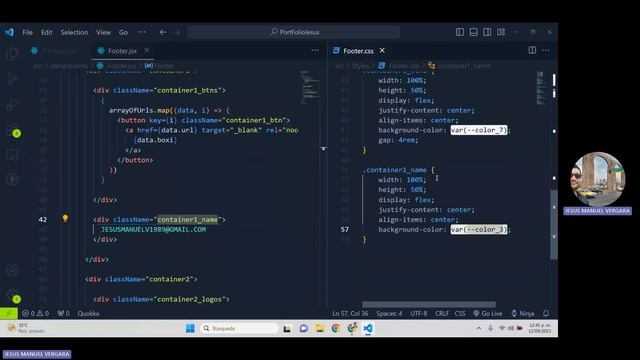640x360 pixels.
Task: Toggle the bottom panel layout icon
Action: [473, 32]
